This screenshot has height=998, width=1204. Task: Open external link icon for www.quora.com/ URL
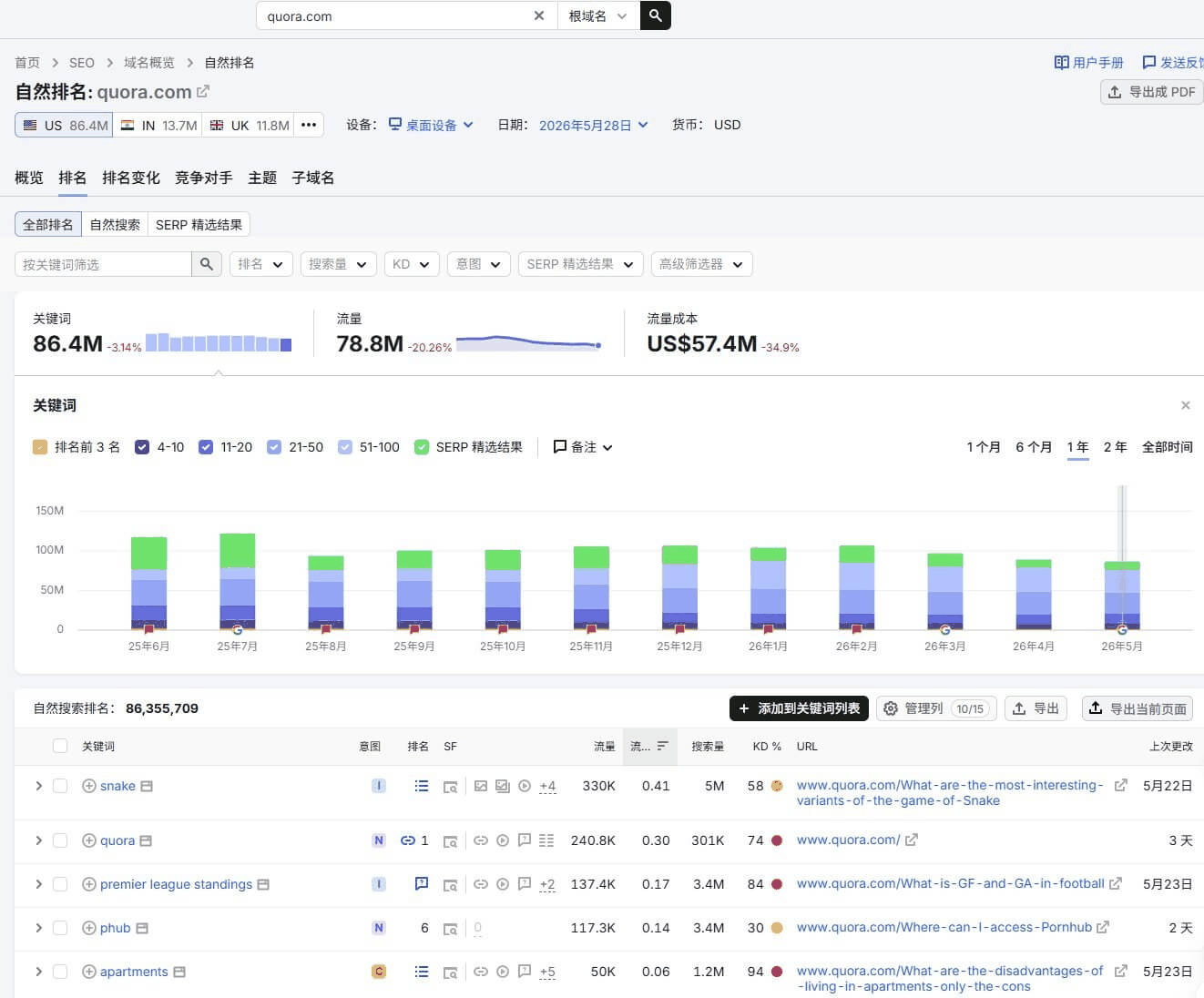click(x=912, y=840)
